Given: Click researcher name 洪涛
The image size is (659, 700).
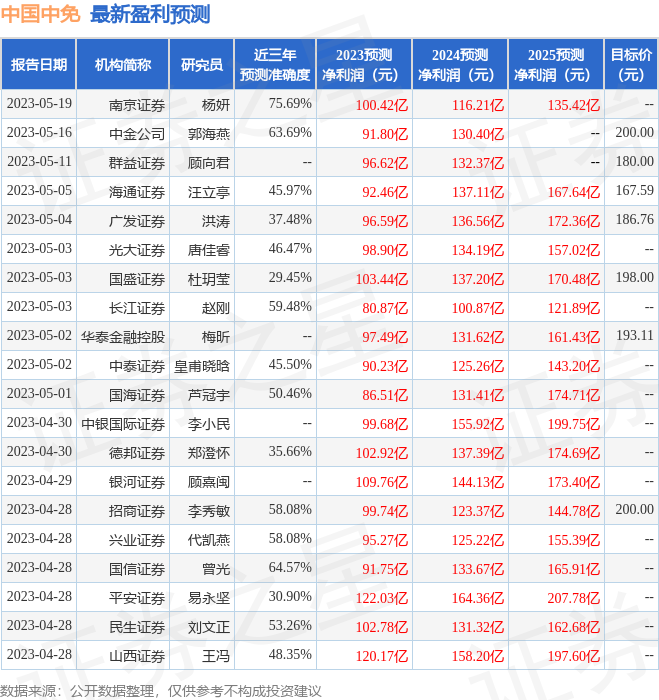Looking at the screenshot, I should click(216, 221).
